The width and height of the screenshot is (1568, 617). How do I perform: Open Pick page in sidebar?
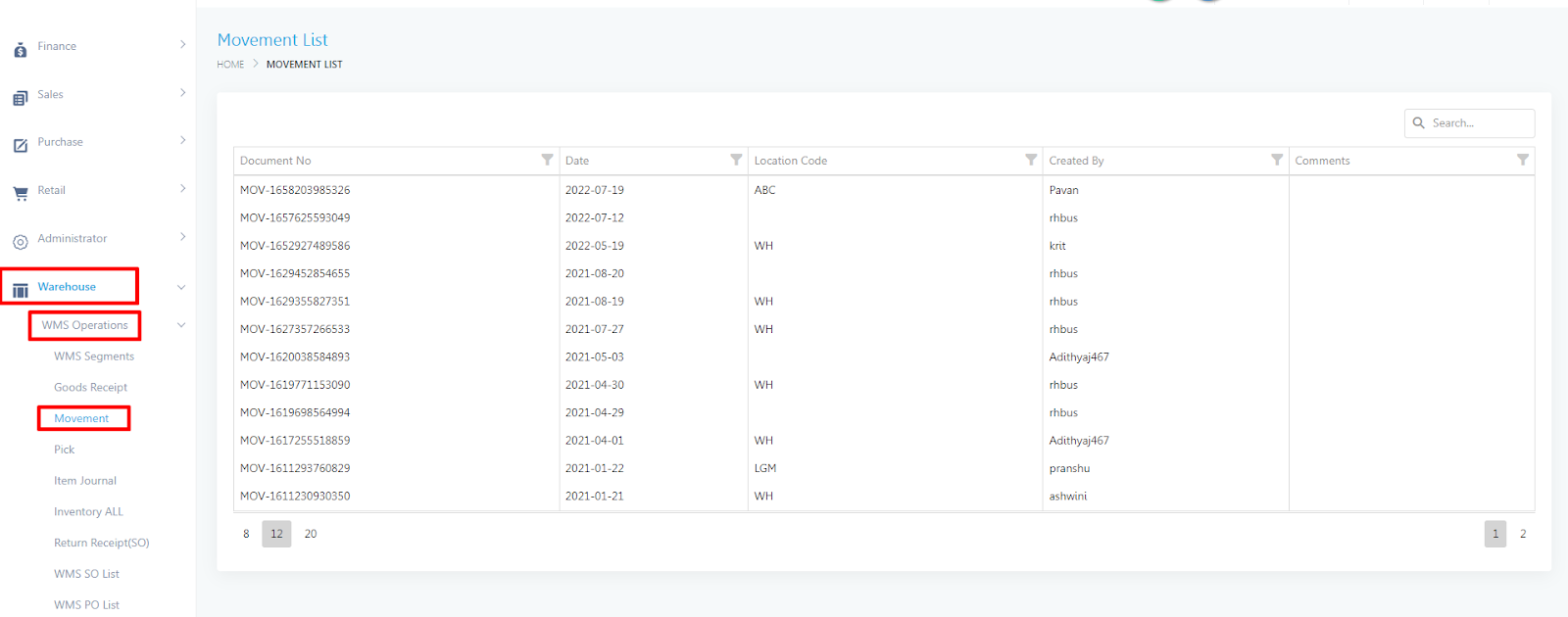(64, 450)
